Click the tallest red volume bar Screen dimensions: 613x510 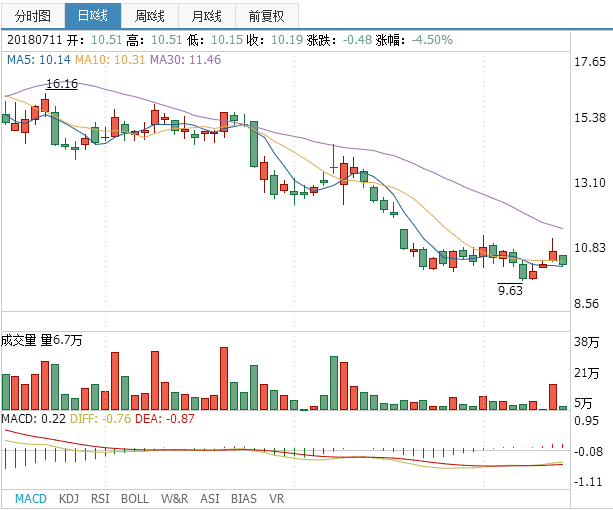[224, 378]
